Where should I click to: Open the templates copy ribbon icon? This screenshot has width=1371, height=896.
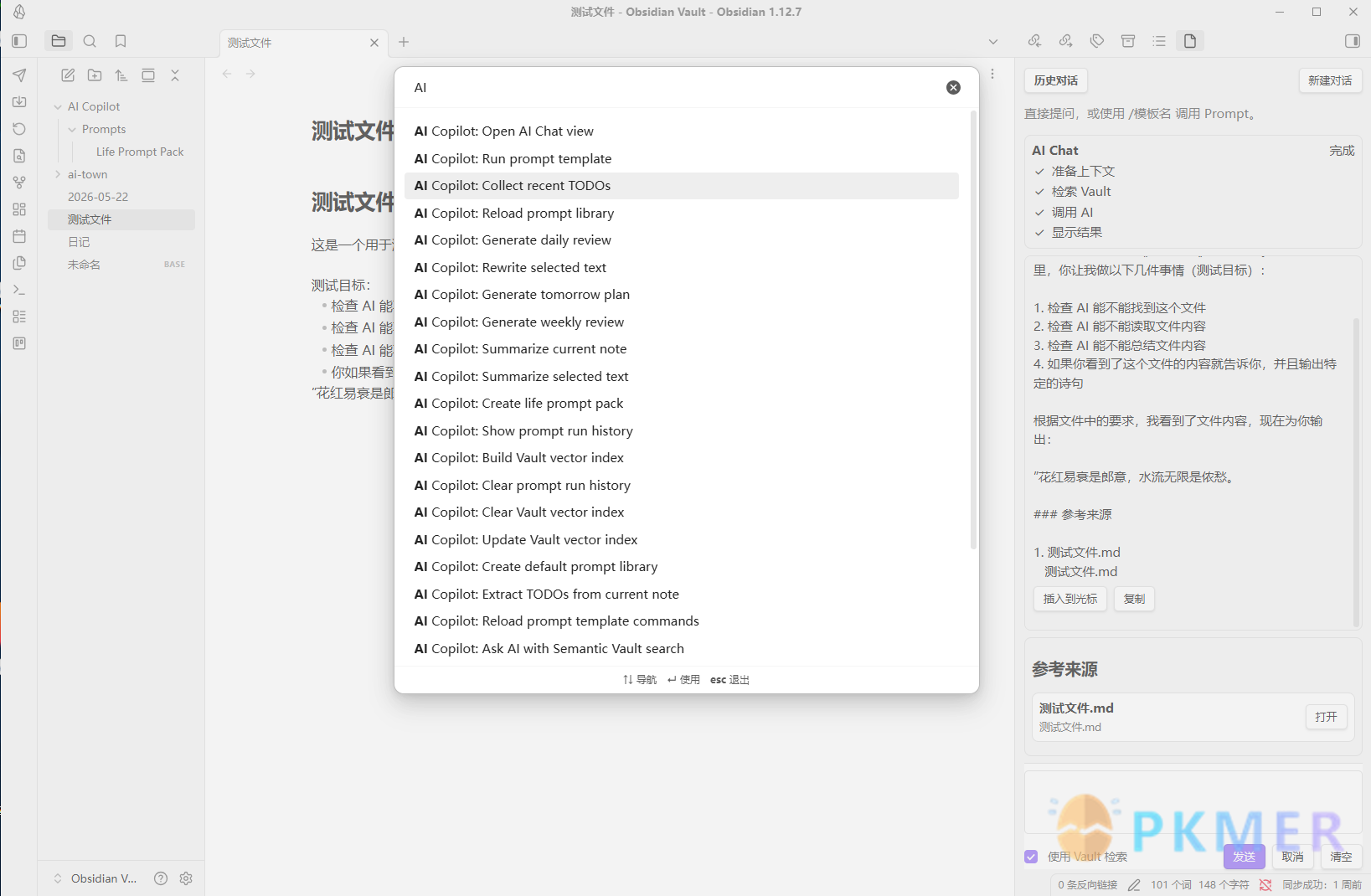point(19,263)
